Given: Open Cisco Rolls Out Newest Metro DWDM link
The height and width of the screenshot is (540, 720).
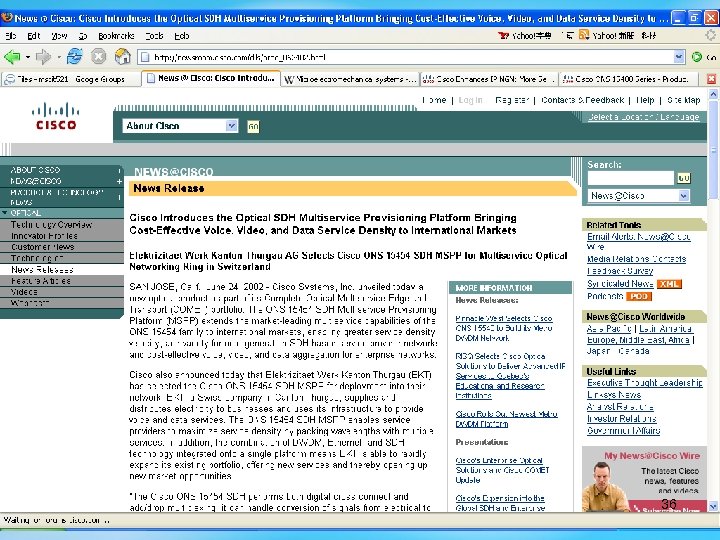Looking at the screenshot, I should 506,419.
